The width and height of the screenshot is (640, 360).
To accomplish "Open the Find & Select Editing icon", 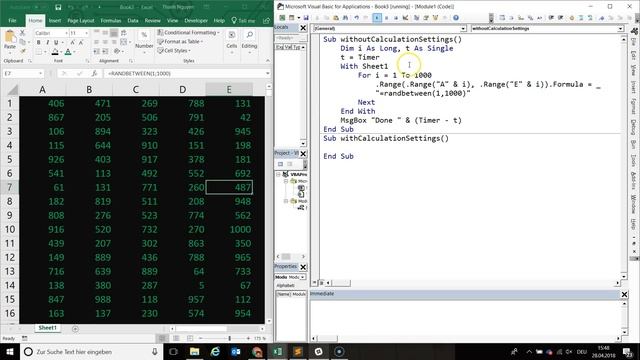I will (249, 36).
